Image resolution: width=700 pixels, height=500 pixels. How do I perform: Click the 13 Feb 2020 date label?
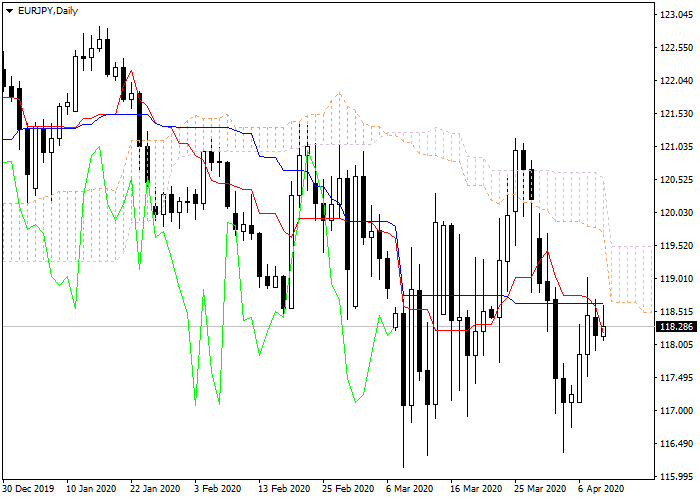tap(284, 489)
